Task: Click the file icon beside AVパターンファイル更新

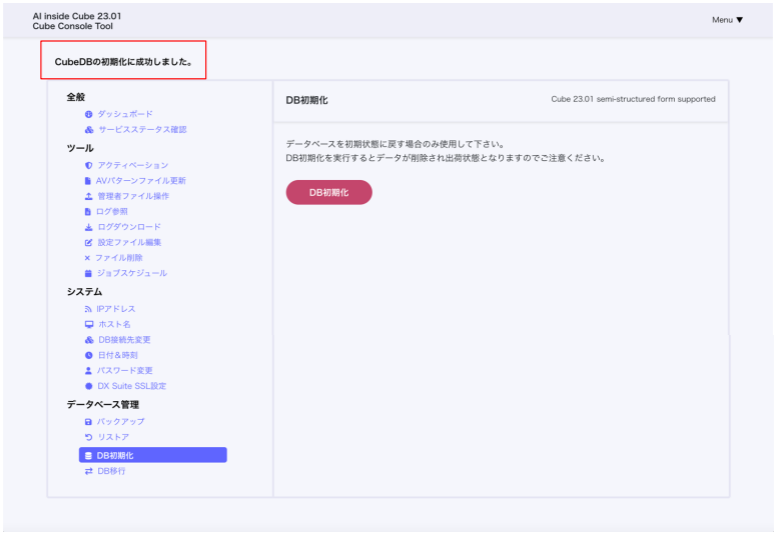Action: click(x=88, y=181)
